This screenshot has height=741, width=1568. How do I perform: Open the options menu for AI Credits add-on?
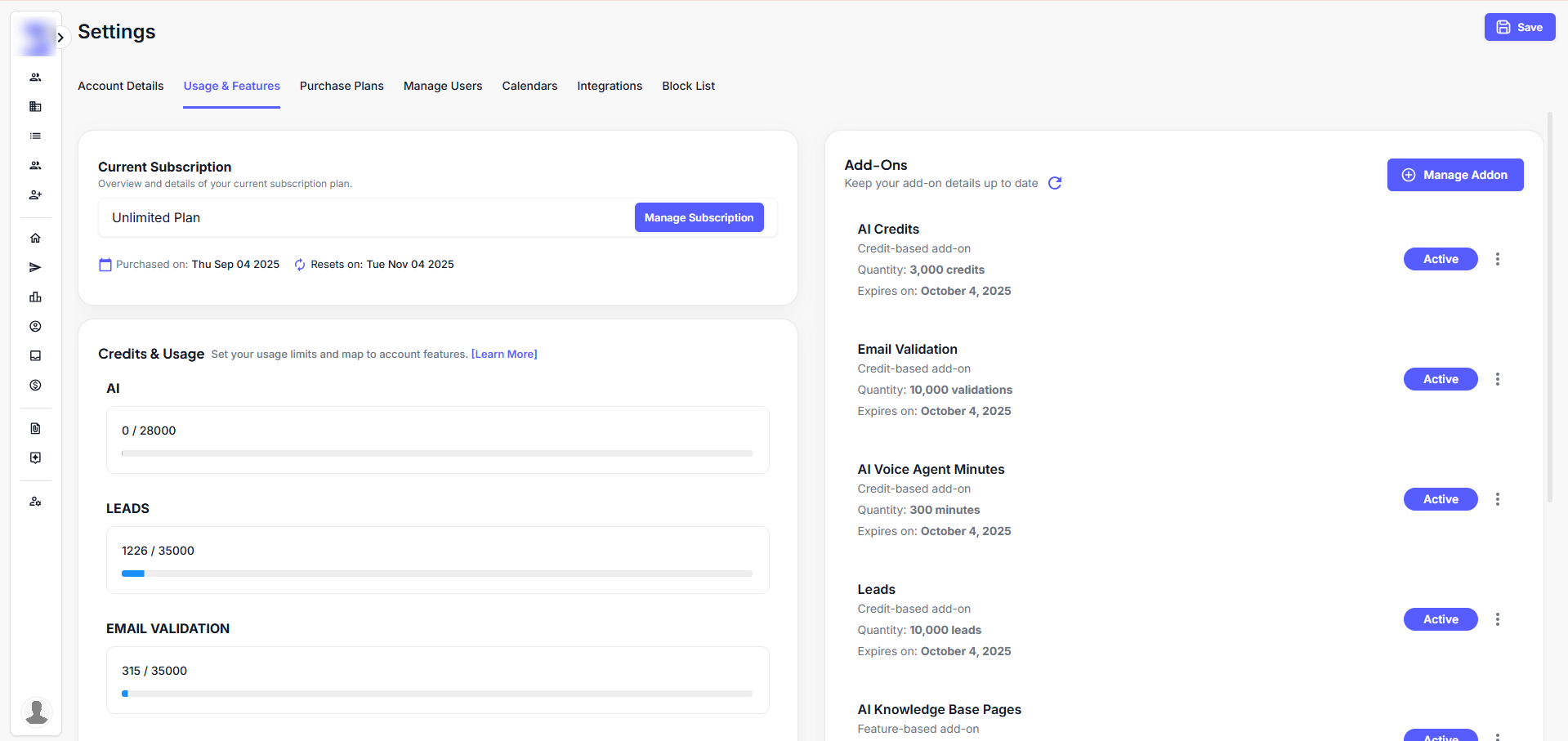coord(1497,259)
